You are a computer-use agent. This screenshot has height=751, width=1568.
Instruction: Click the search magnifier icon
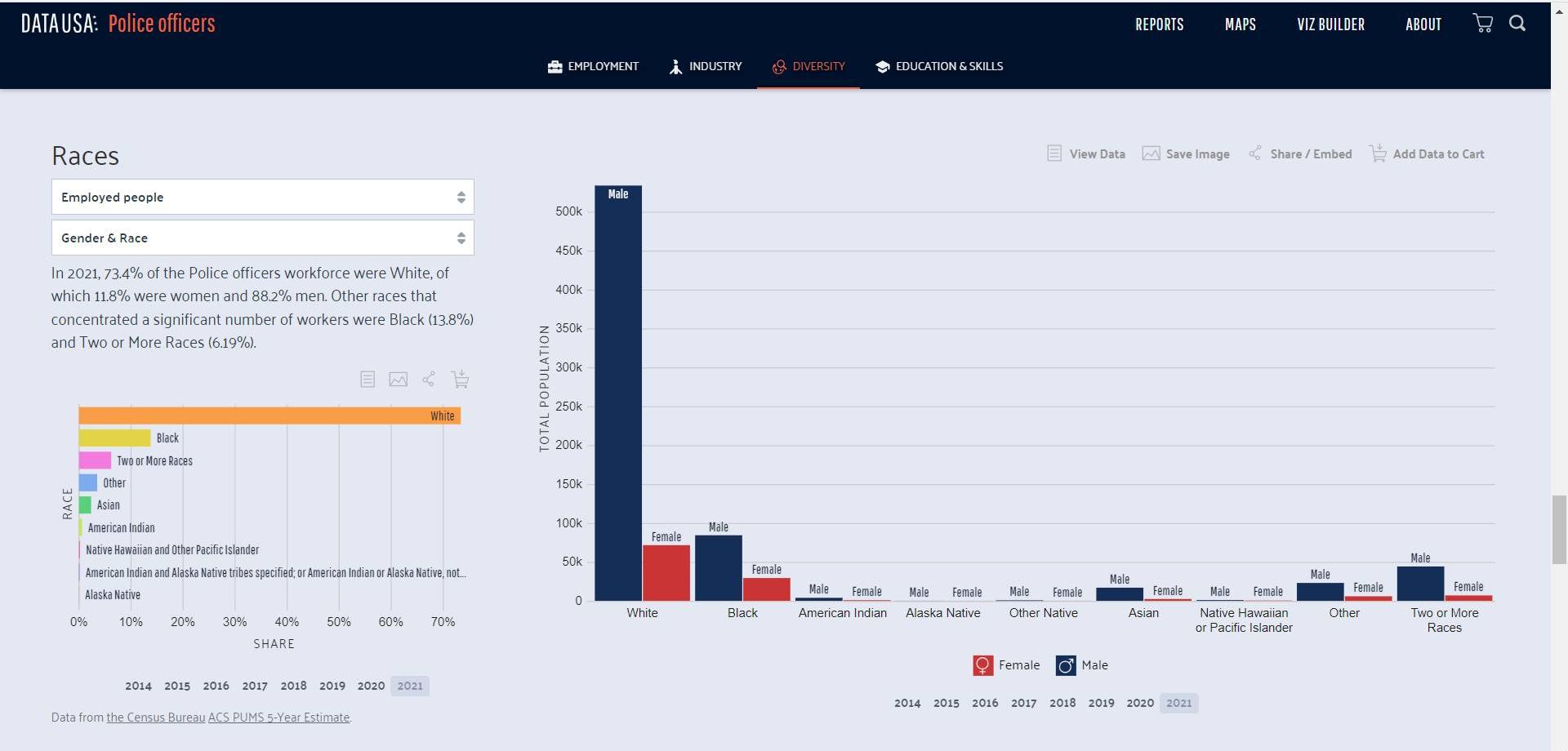click(1517, 24)
